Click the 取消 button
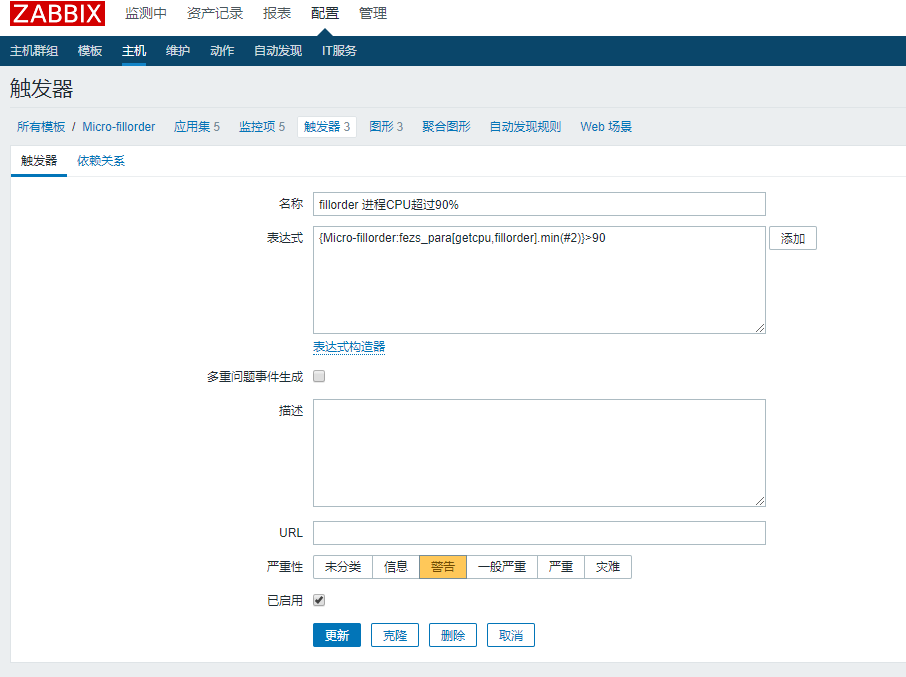Image resolution: width=906 pixels, height=677 pixels. pyautogui.click(x=511, y=635)
